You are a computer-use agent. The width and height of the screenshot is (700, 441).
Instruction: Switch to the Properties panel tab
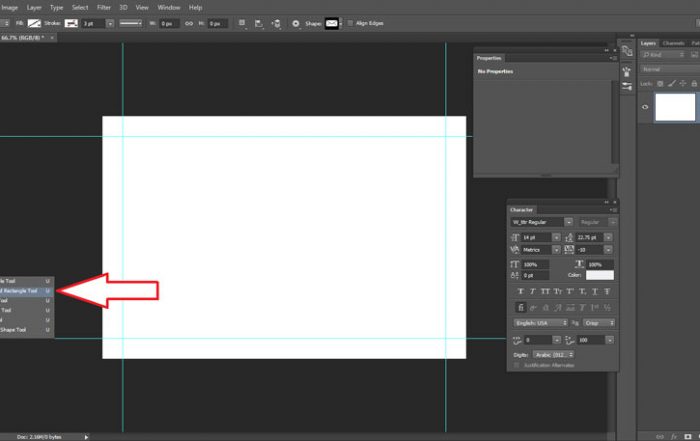pos(489,58)
